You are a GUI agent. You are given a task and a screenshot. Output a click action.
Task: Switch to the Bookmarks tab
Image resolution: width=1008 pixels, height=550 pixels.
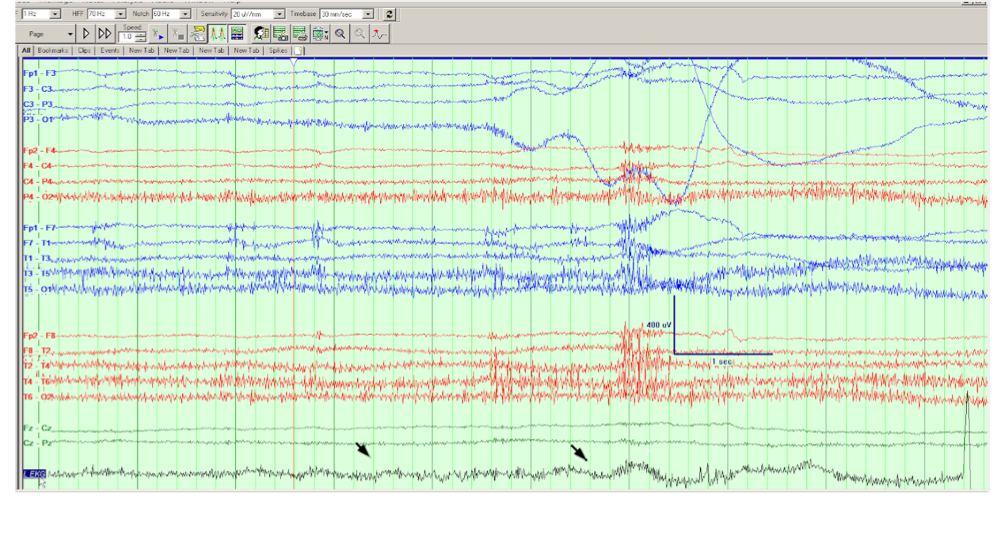pyautogui.click(x=54, y=50)
